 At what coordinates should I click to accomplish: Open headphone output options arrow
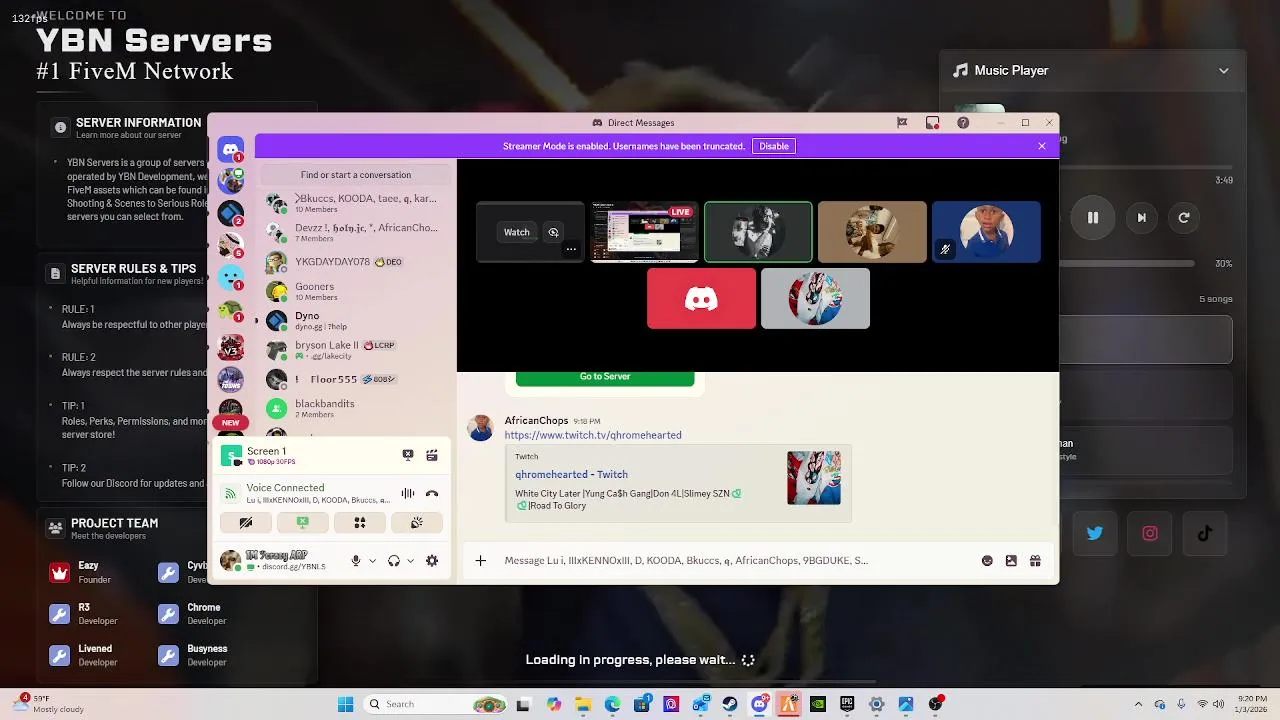coord(410,561)
